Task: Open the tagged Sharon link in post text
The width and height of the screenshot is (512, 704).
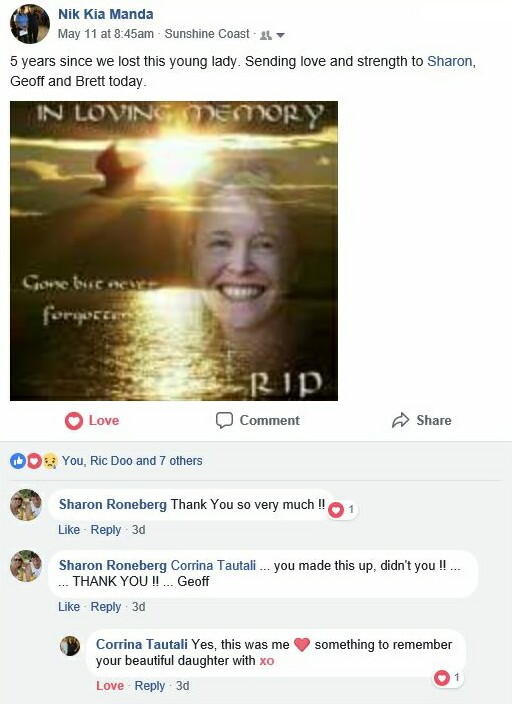Action: pyautogui.click(x=450, y=61)
